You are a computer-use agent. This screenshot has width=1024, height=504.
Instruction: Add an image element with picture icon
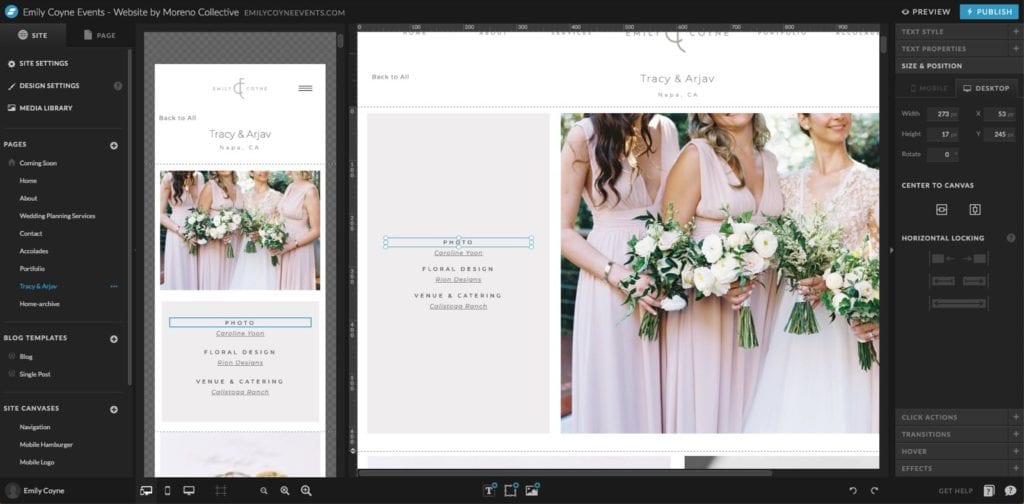tap(532, 490)
